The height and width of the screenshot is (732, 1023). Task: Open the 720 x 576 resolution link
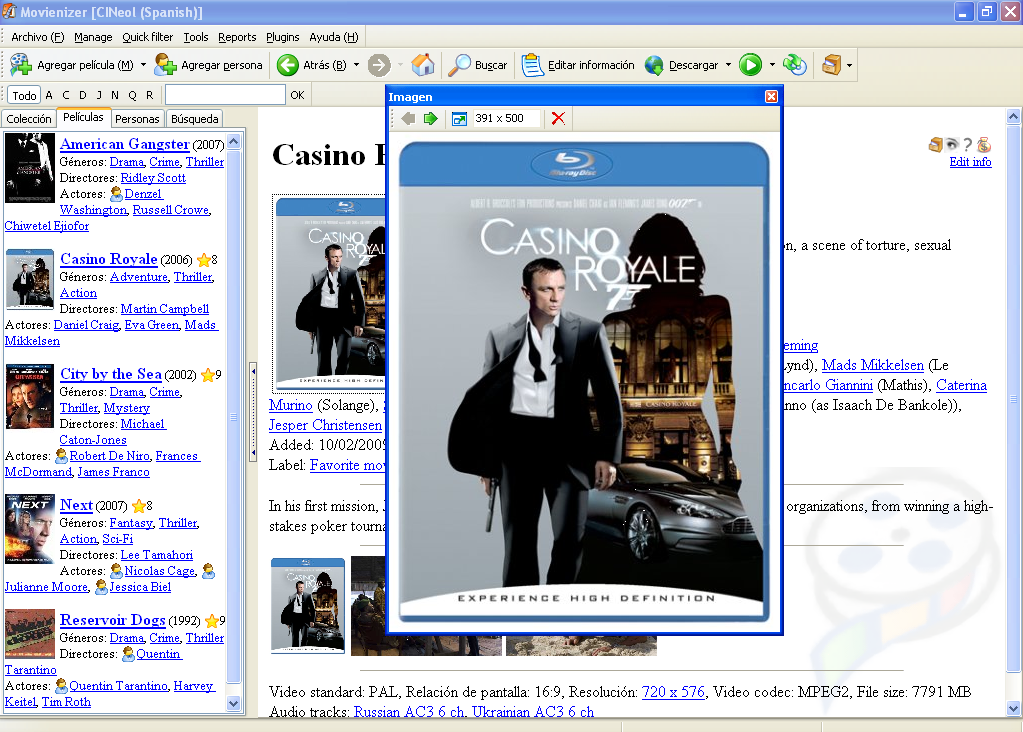(x=673, y=692)
